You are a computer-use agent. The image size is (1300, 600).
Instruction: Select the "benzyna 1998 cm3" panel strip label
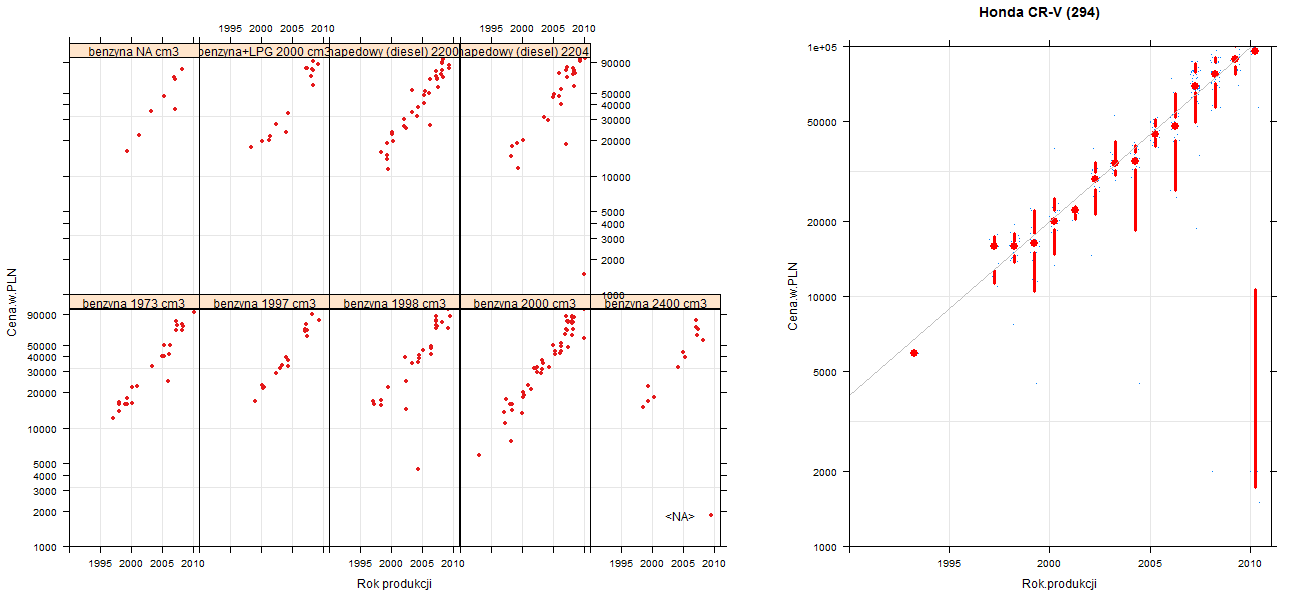tap(394, 302)
